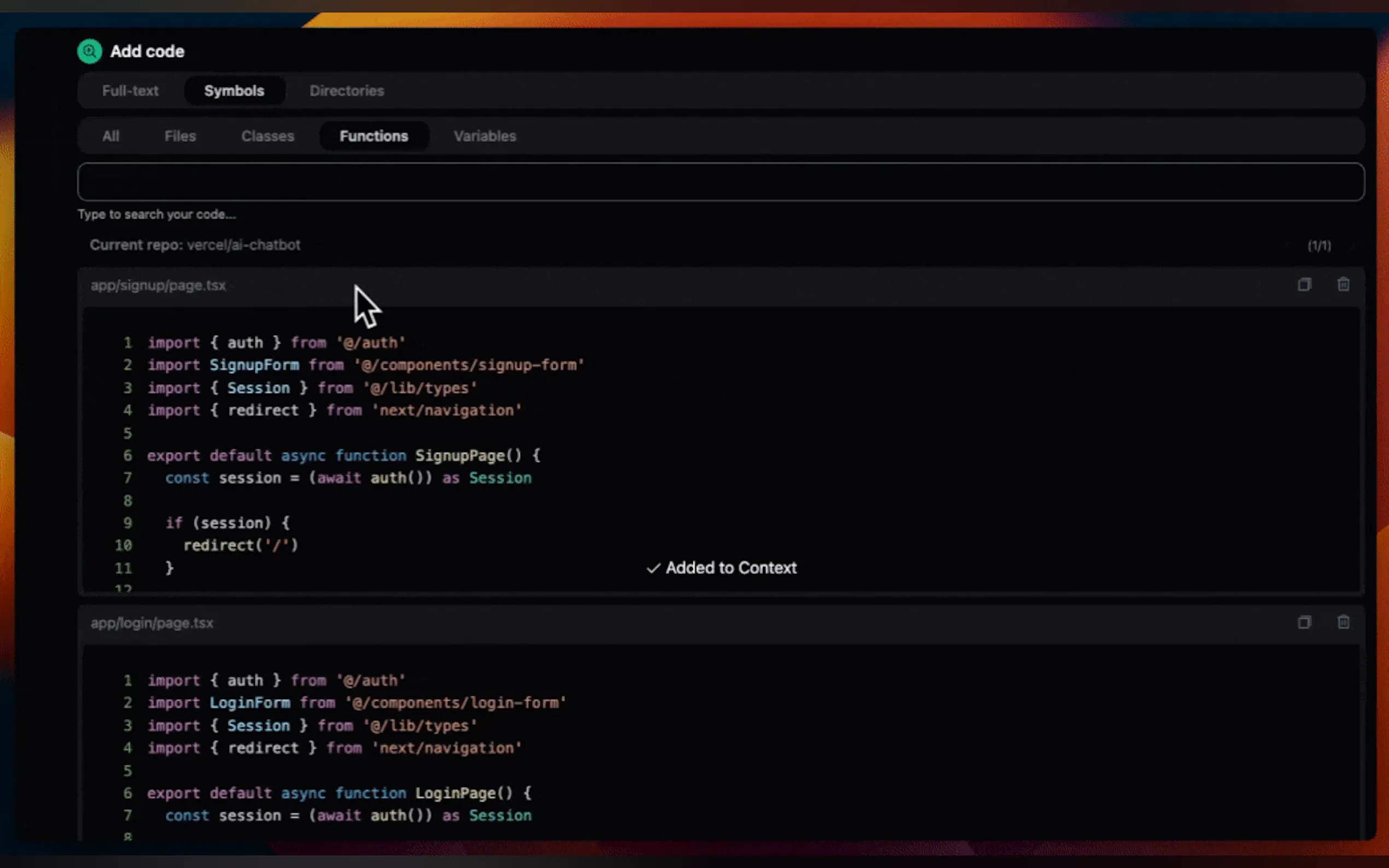Delete the app/login/page.tsx snippet via trash icon

click(x=1343, y=622)
